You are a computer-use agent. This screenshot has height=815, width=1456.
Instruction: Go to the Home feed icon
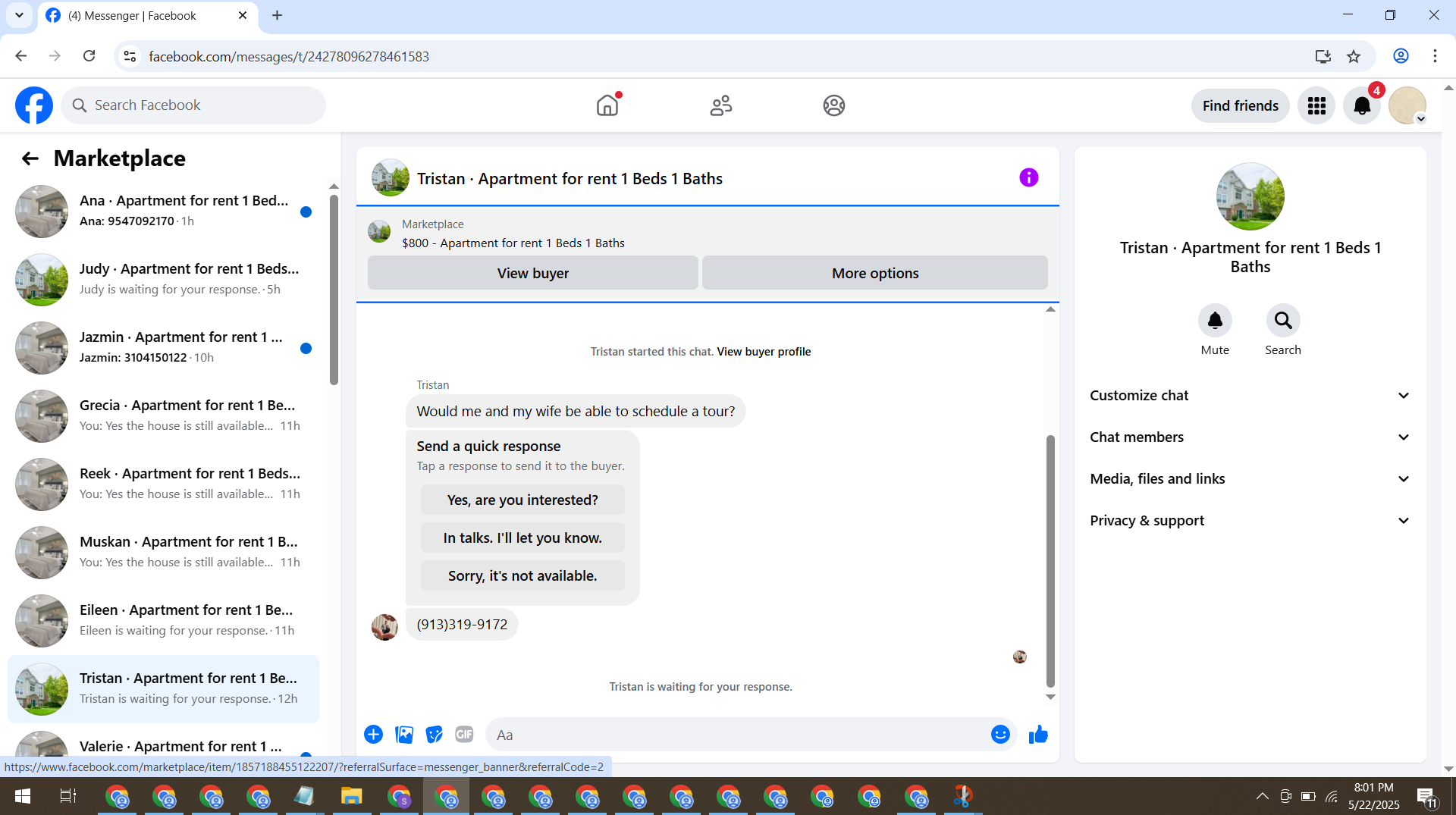(x=607, y=105)
